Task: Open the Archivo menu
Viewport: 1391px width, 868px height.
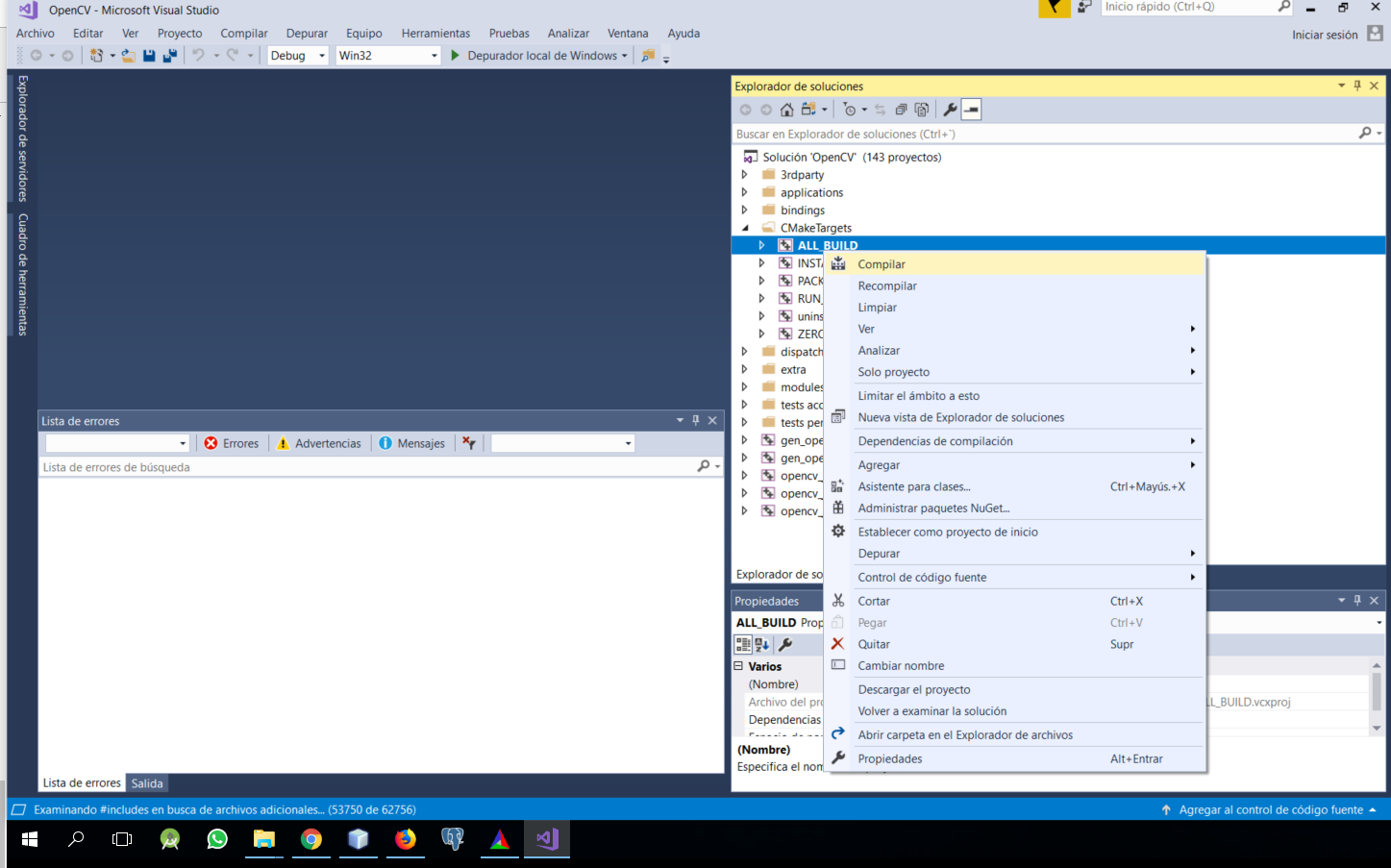Action: (x=36, y=34)
